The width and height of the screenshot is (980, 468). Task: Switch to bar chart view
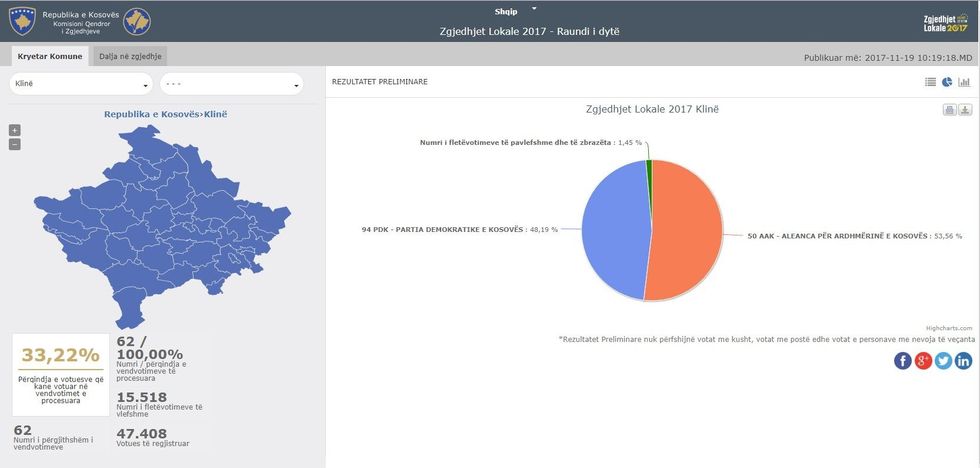(x=964, y=82)
